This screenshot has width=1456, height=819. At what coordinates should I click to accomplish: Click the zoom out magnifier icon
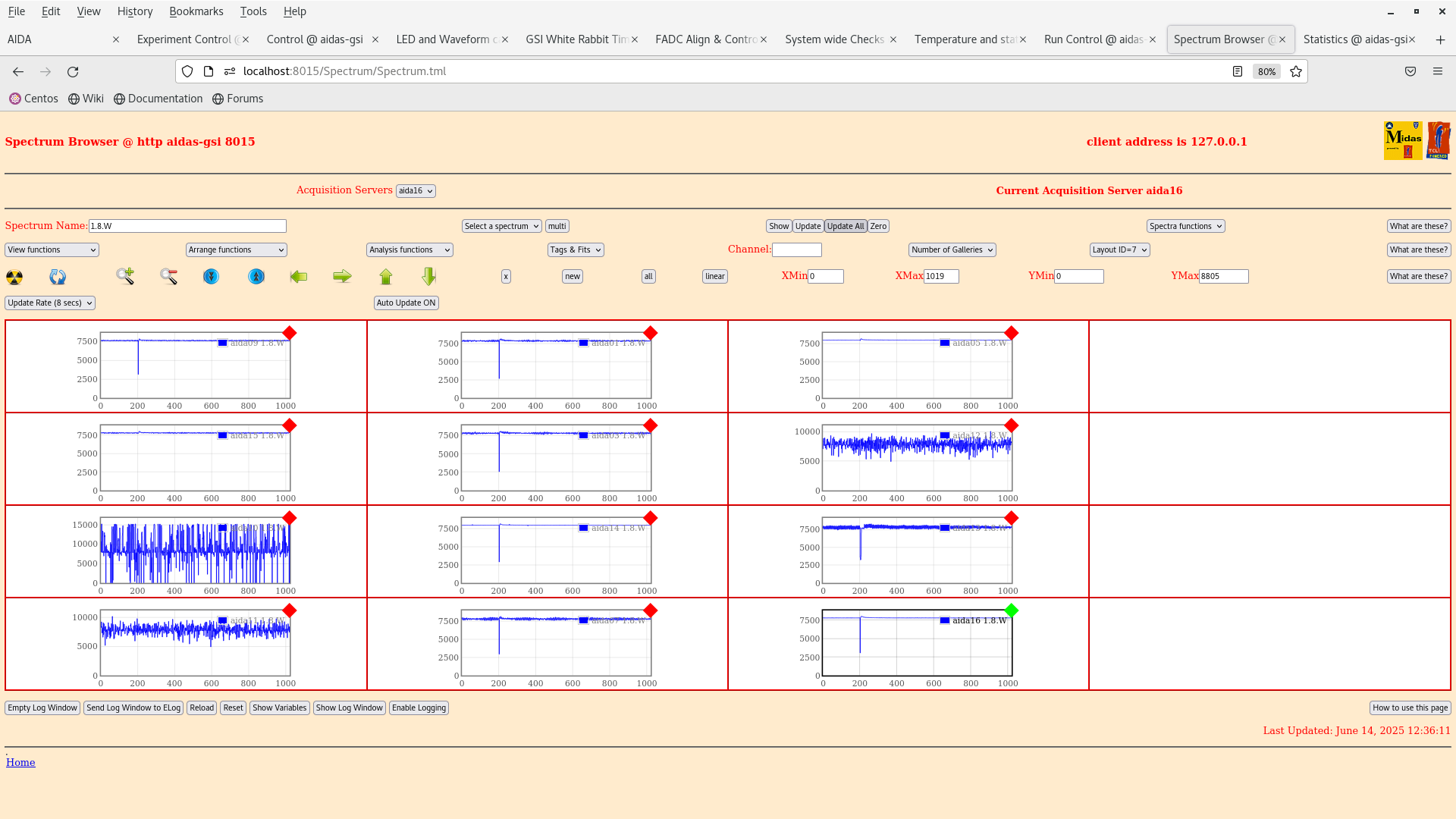168,276
